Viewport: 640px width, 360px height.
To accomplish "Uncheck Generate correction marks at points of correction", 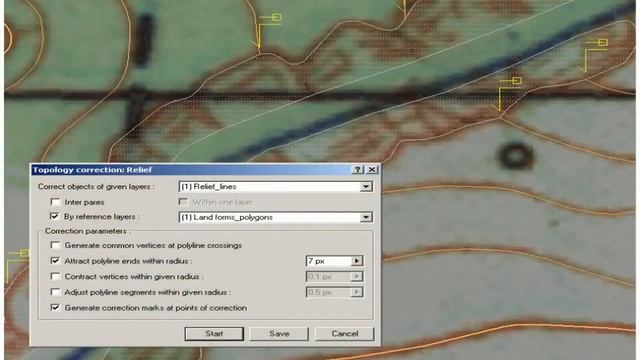I will (55, 307).
